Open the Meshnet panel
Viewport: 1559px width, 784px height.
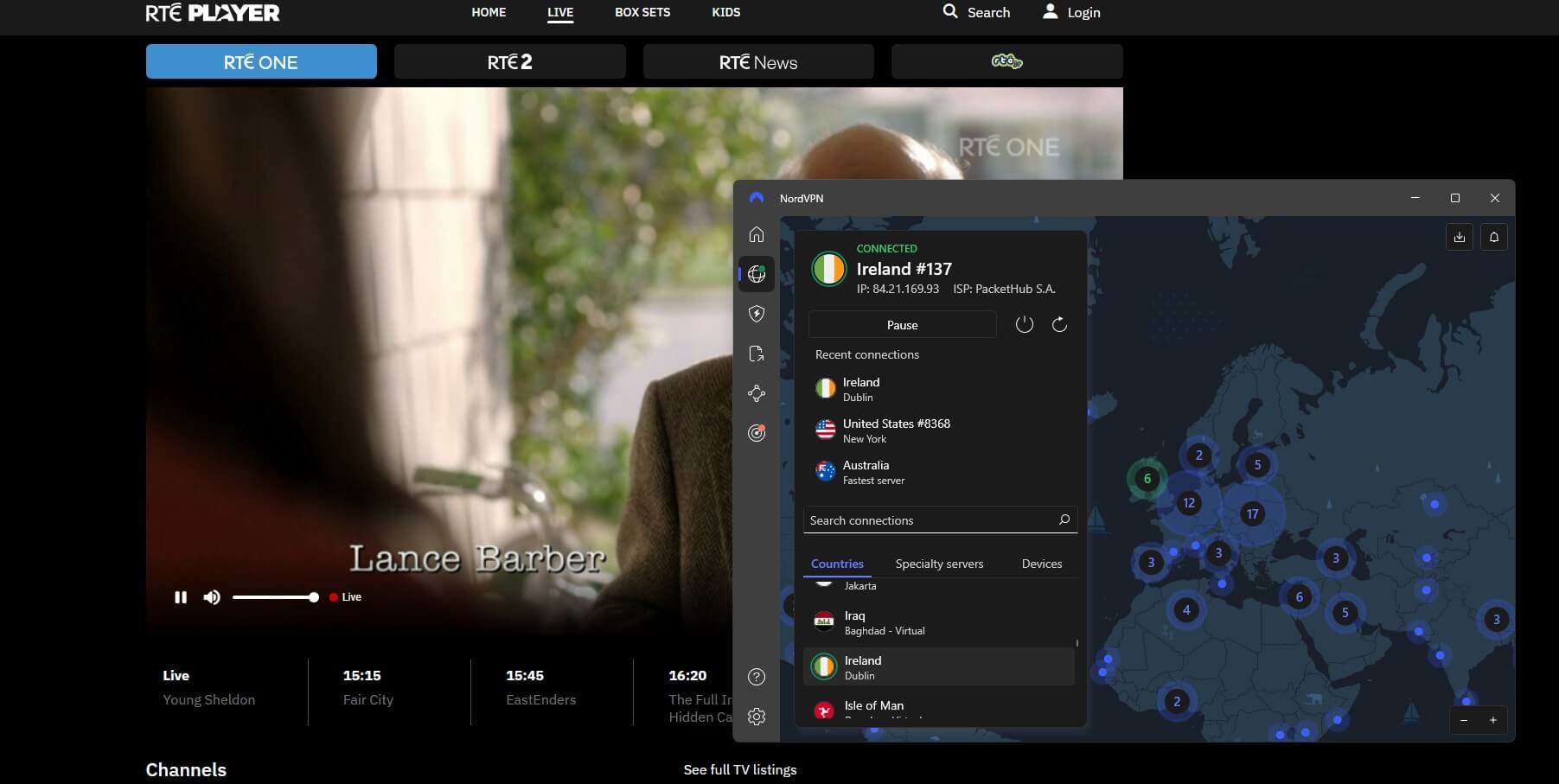[757, 393]
